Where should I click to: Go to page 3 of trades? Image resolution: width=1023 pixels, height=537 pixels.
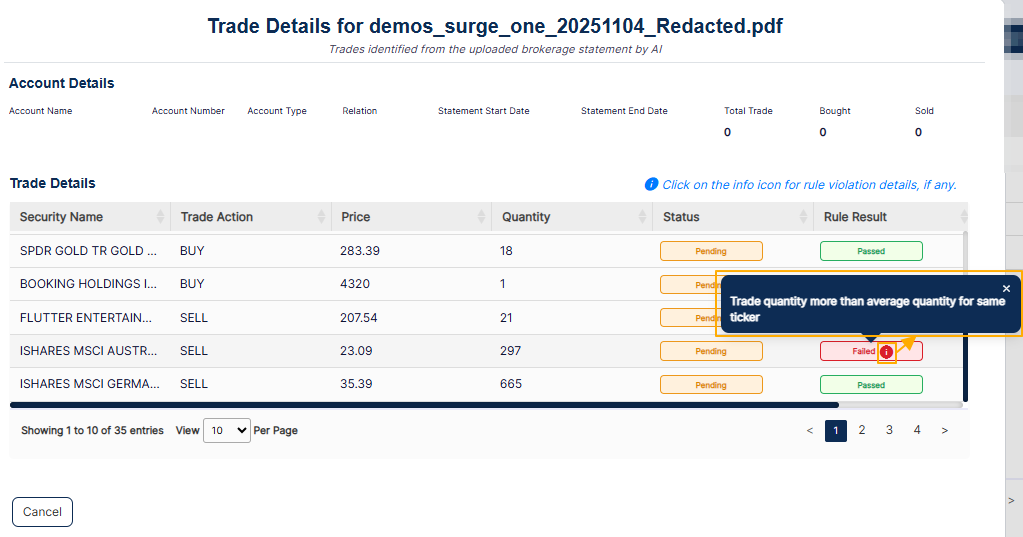(889, 430)
